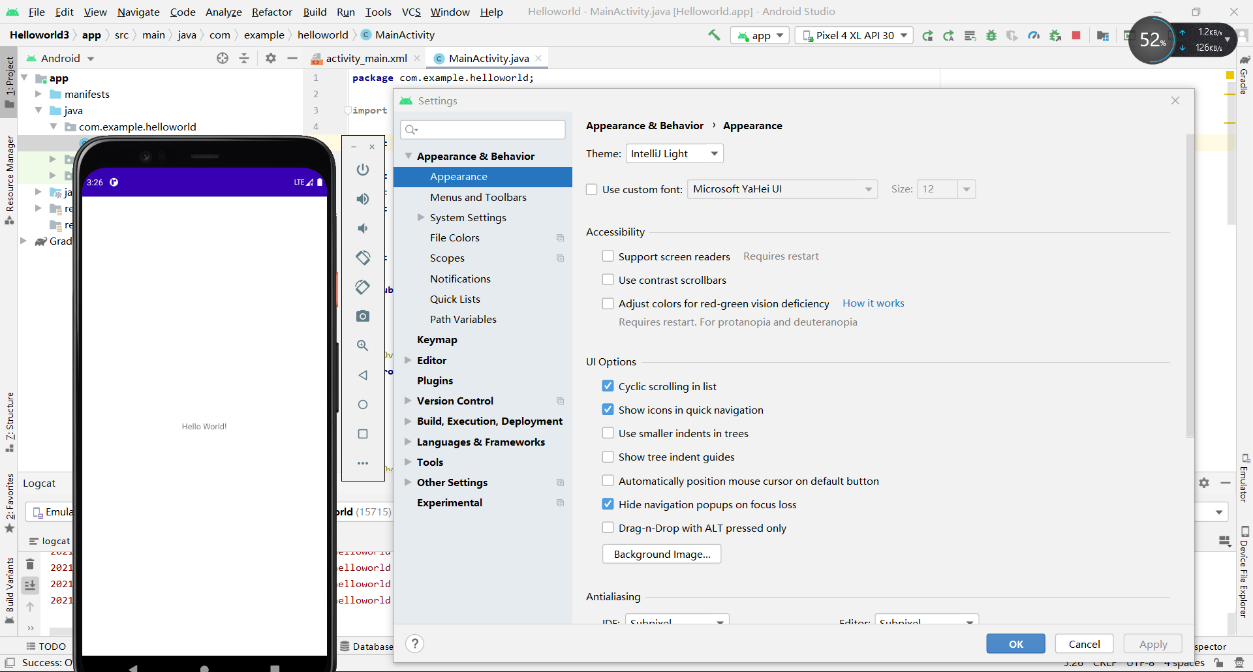
Task: Open Overview with emulator square icon
Action: pyautogui.click(x=363, y=434)
